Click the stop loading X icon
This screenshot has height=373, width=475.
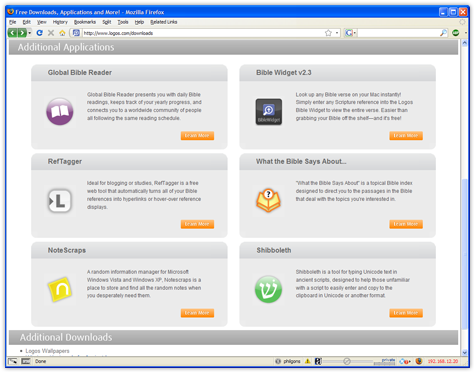tap(51, 33)
